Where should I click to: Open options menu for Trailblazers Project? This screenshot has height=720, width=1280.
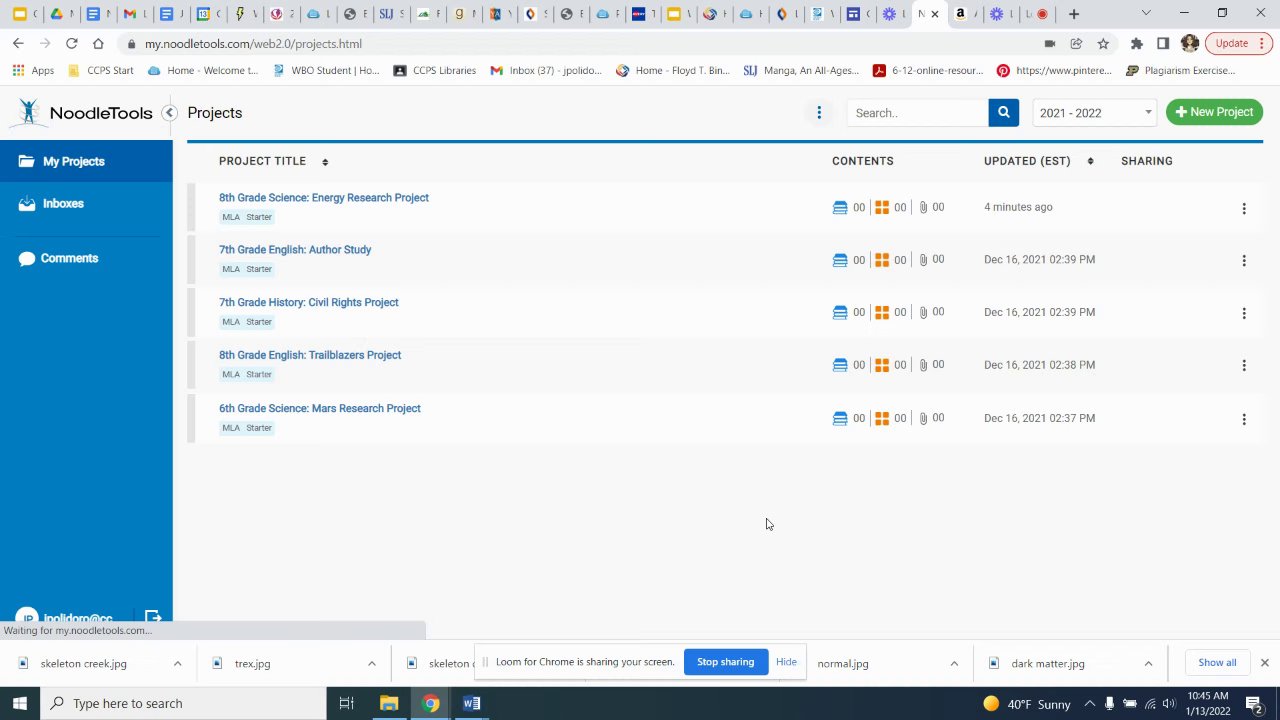(1244, 365)
